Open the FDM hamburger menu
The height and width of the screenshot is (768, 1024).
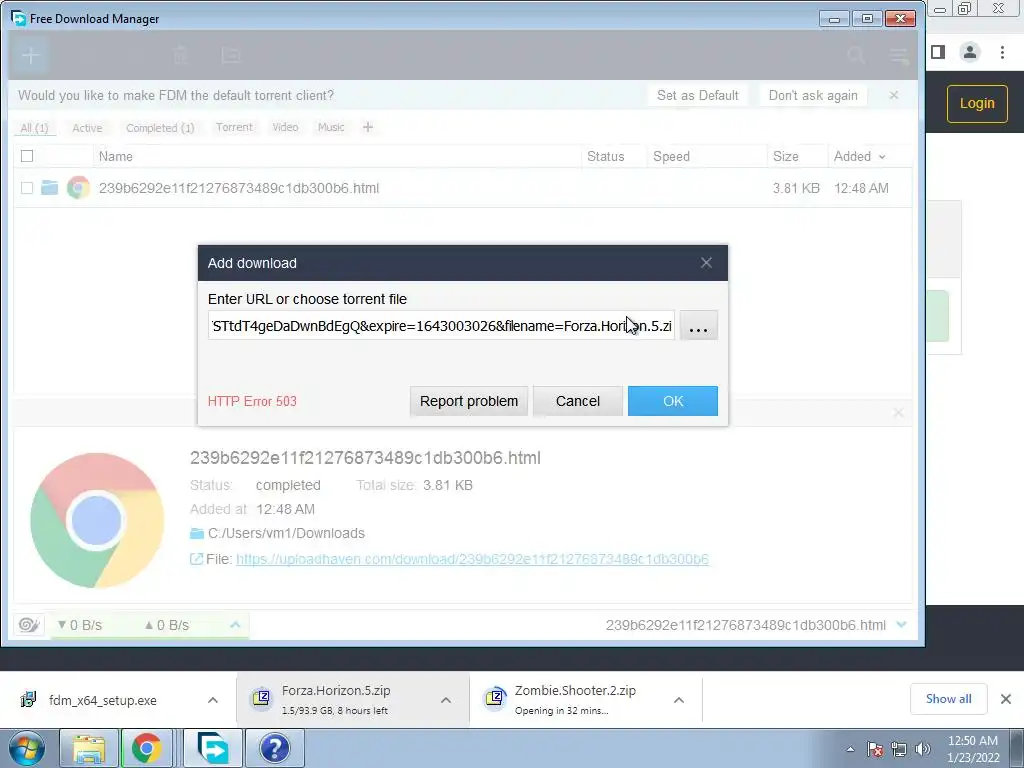899,56
